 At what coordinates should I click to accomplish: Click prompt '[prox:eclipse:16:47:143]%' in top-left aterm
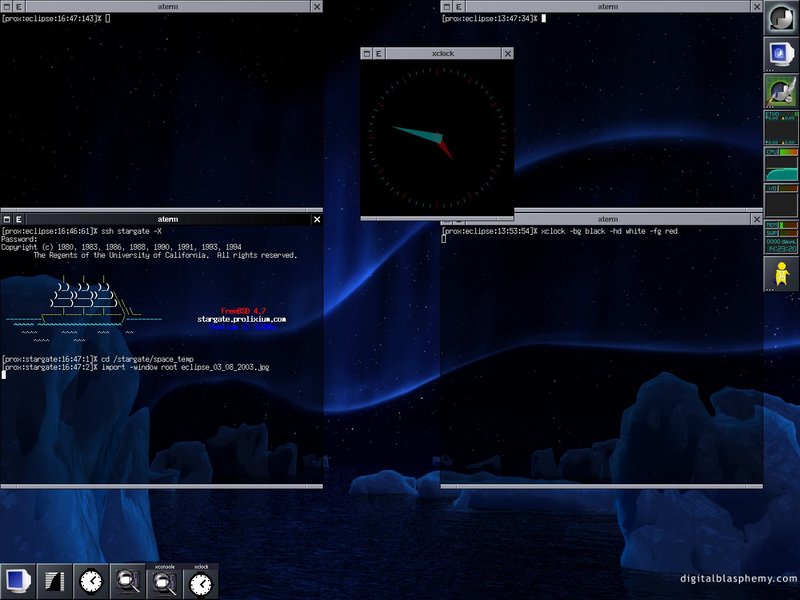51,18
